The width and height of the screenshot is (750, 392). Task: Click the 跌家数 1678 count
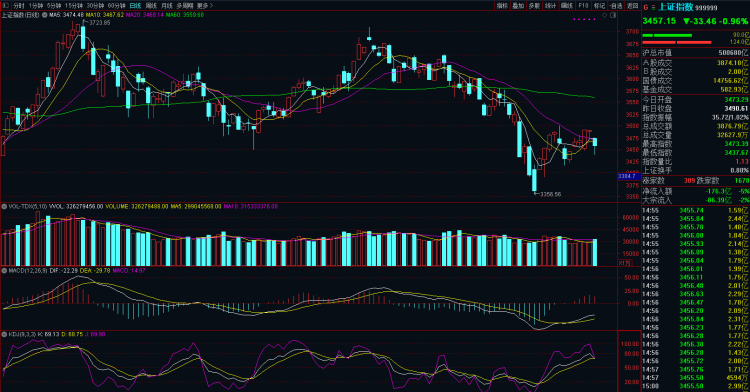coord(742,181)
